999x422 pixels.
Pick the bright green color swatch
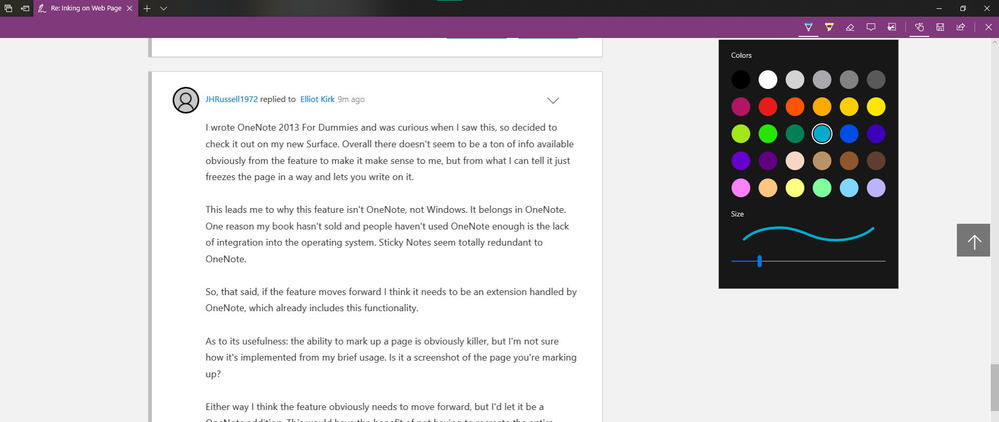[768, 134]
